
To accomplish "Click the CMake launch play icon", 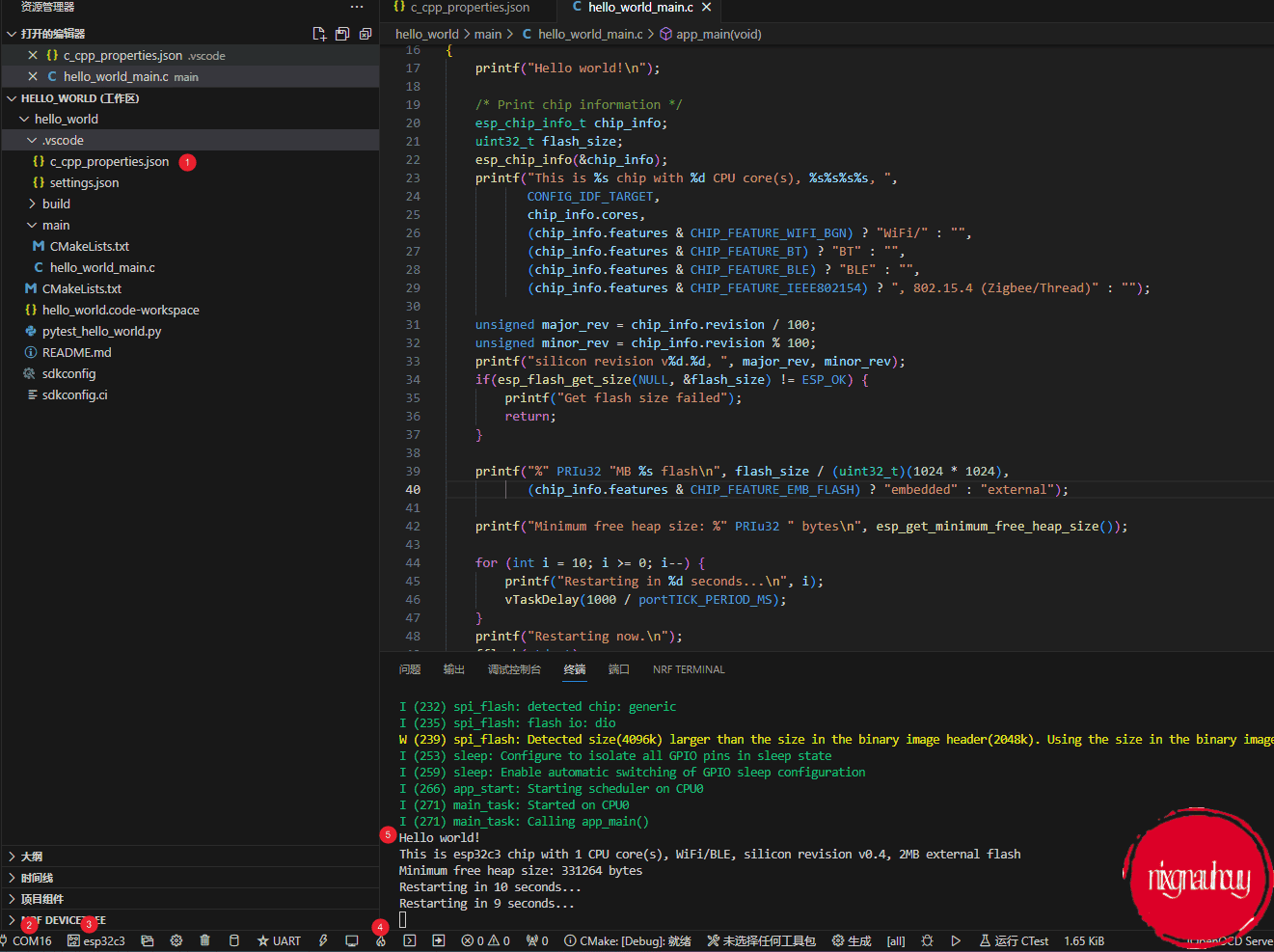I will (x=956, y=940).
